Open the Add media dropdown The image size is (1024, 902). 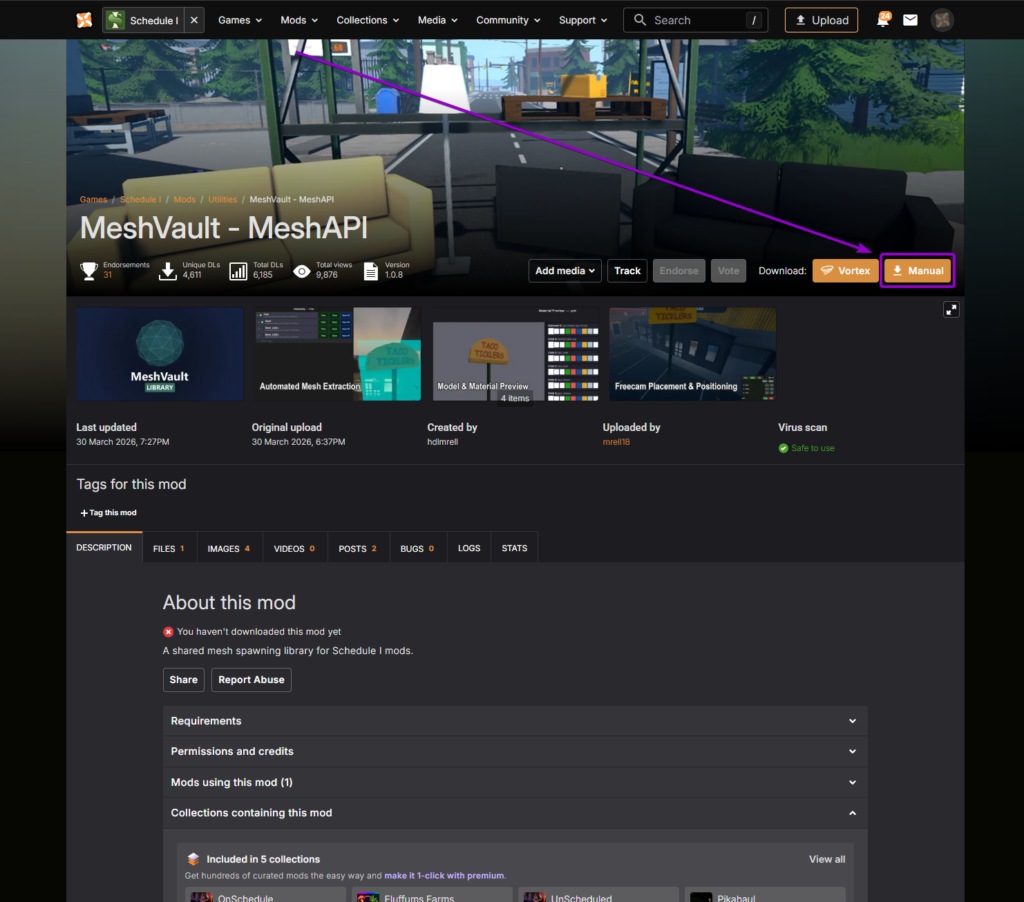tap(565, 270)
